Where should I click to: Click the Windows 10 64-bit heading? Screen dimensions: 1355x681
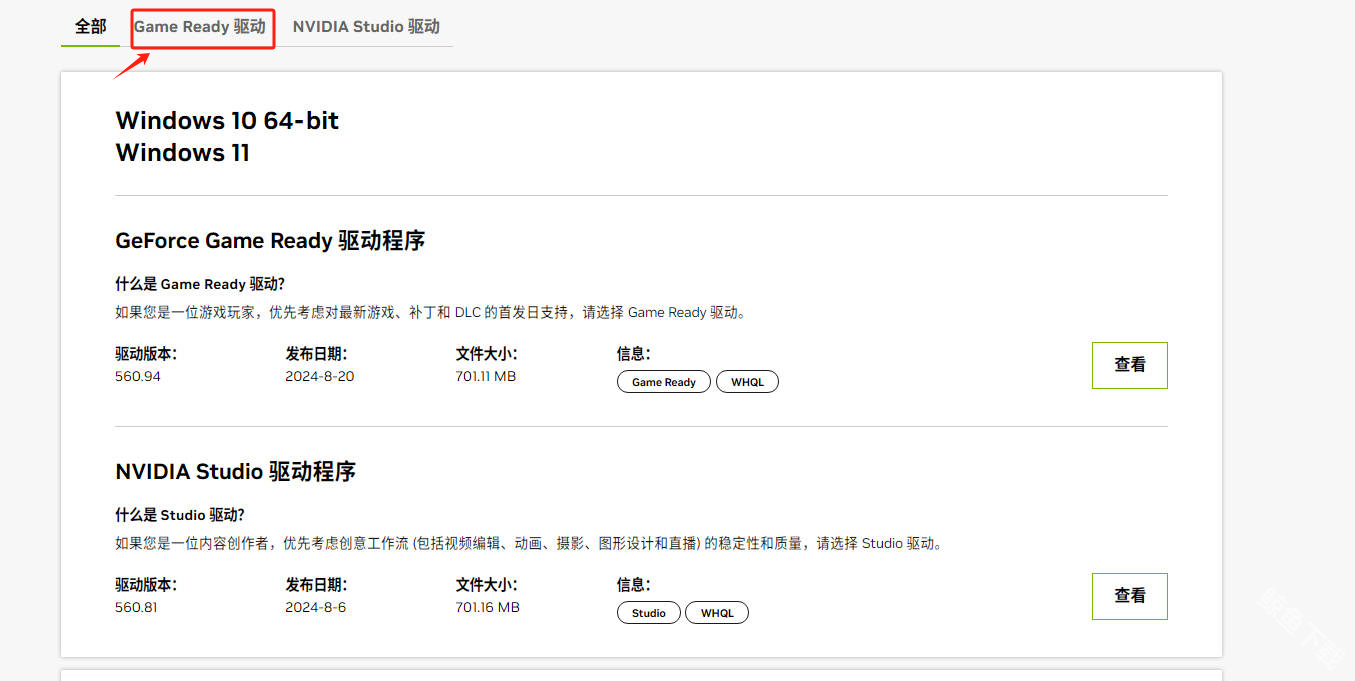point(227,121)
